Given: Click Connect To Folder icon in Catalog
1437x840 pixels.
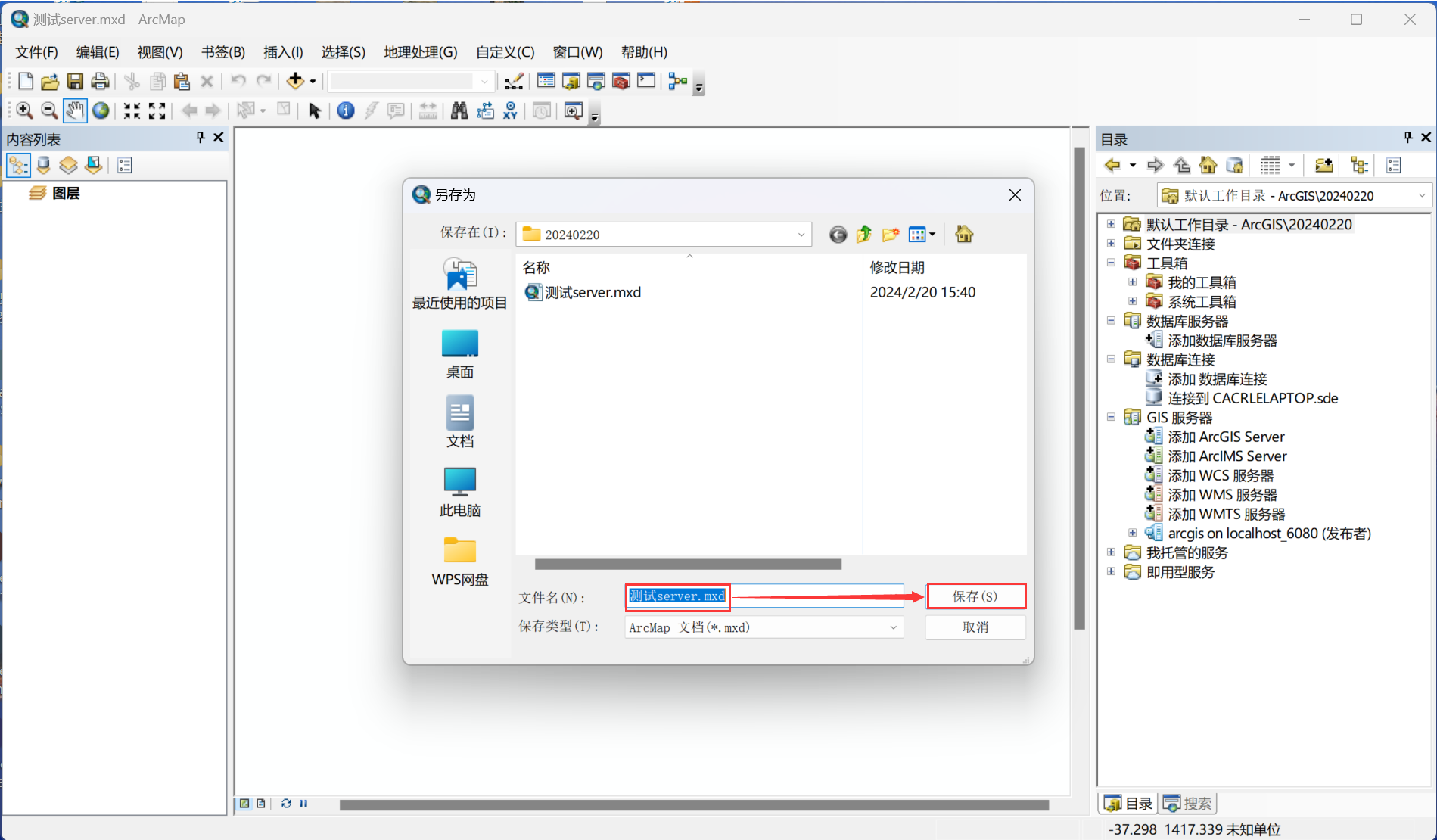Looking at the screenshot, I should [x=1323, y=165].
